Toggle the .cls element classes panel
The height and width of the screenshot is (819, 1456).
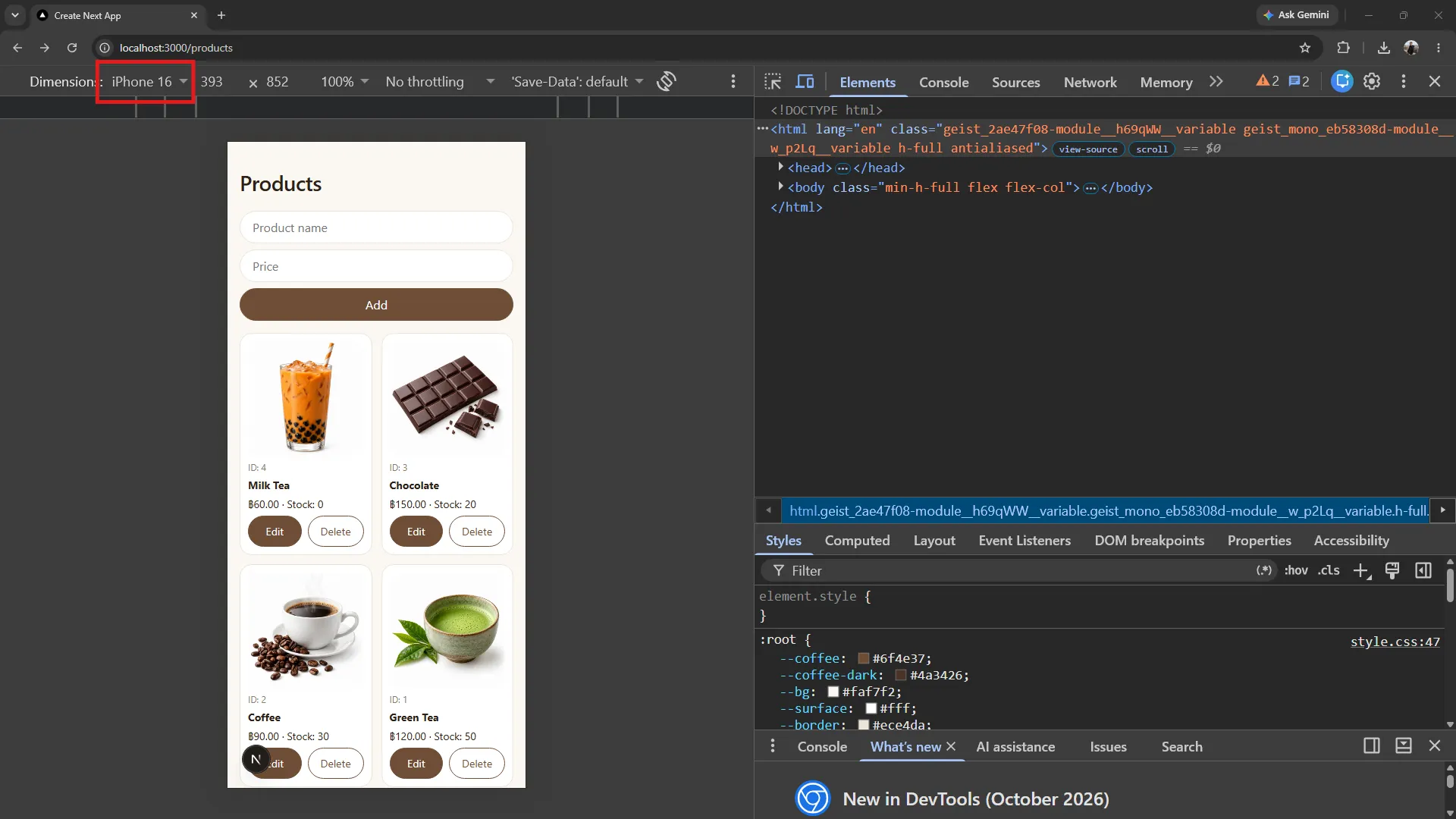pyautogui.click(x=1329, y=570)
